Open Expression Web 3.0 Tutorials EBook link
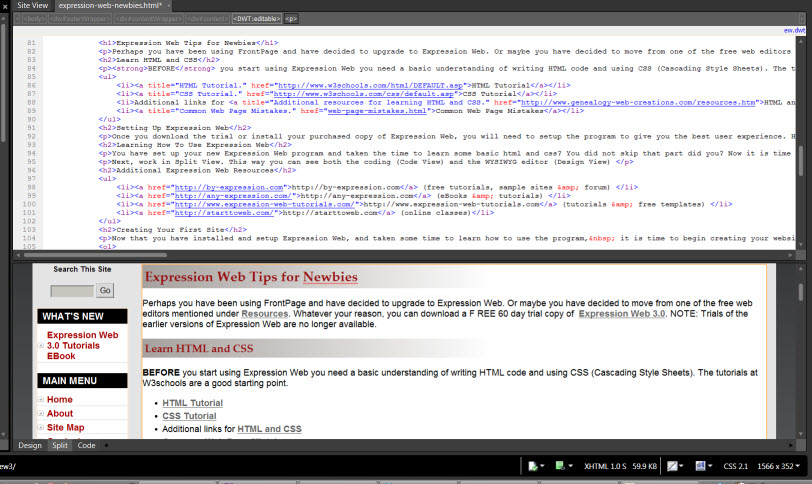Image resolution: width=812 pixels, height=484 pixels. [82, 345]
